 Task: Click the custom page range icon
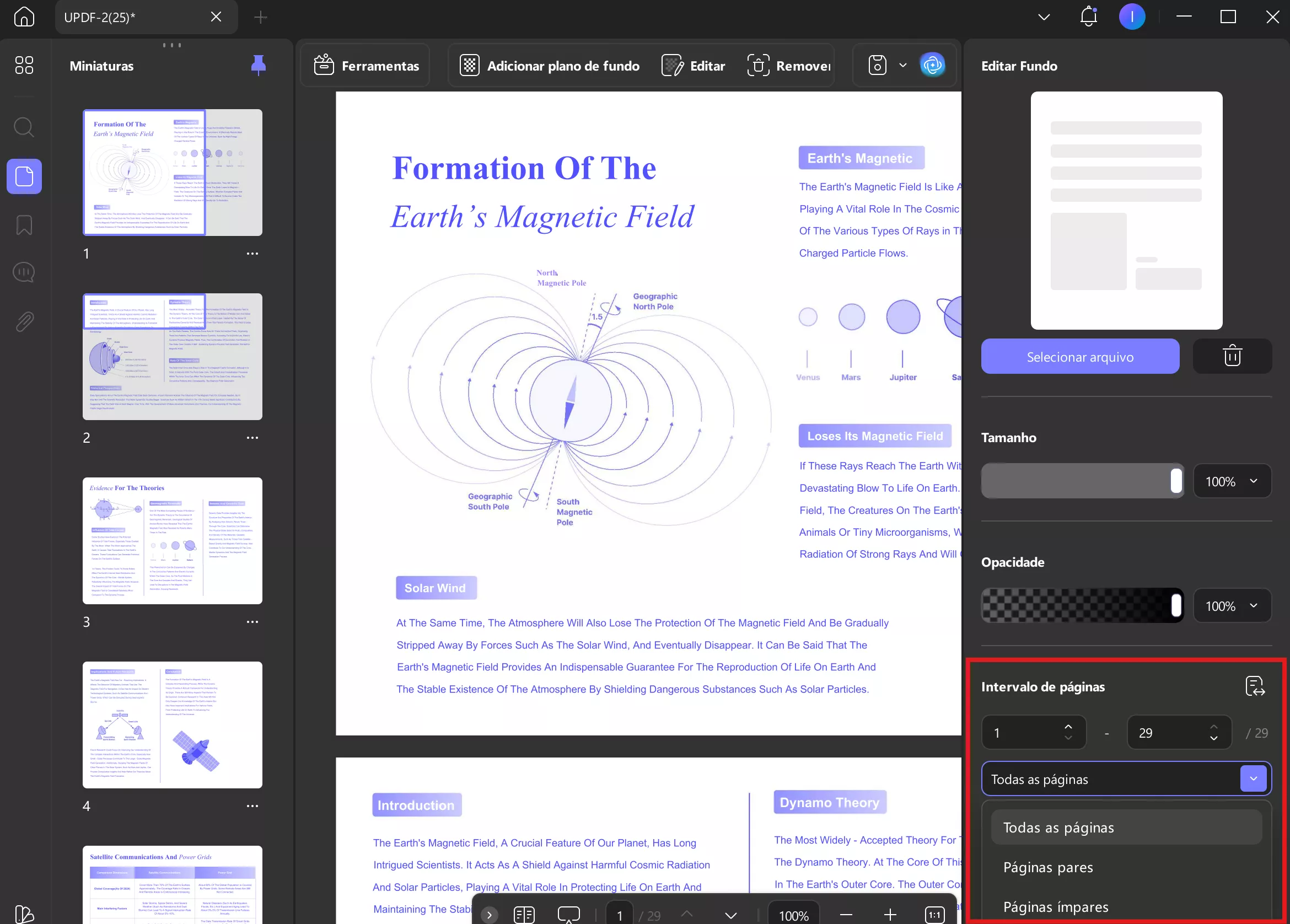pyautogui.click(x=1255, y=686)
